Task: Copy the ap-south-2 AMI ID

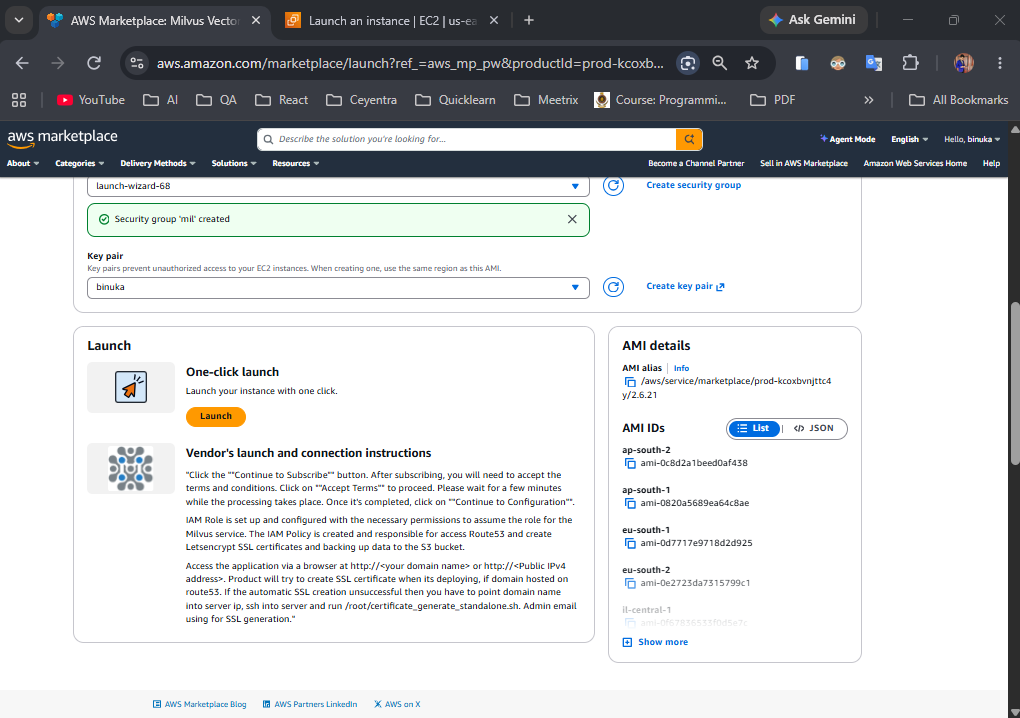Action: point(629,463)
